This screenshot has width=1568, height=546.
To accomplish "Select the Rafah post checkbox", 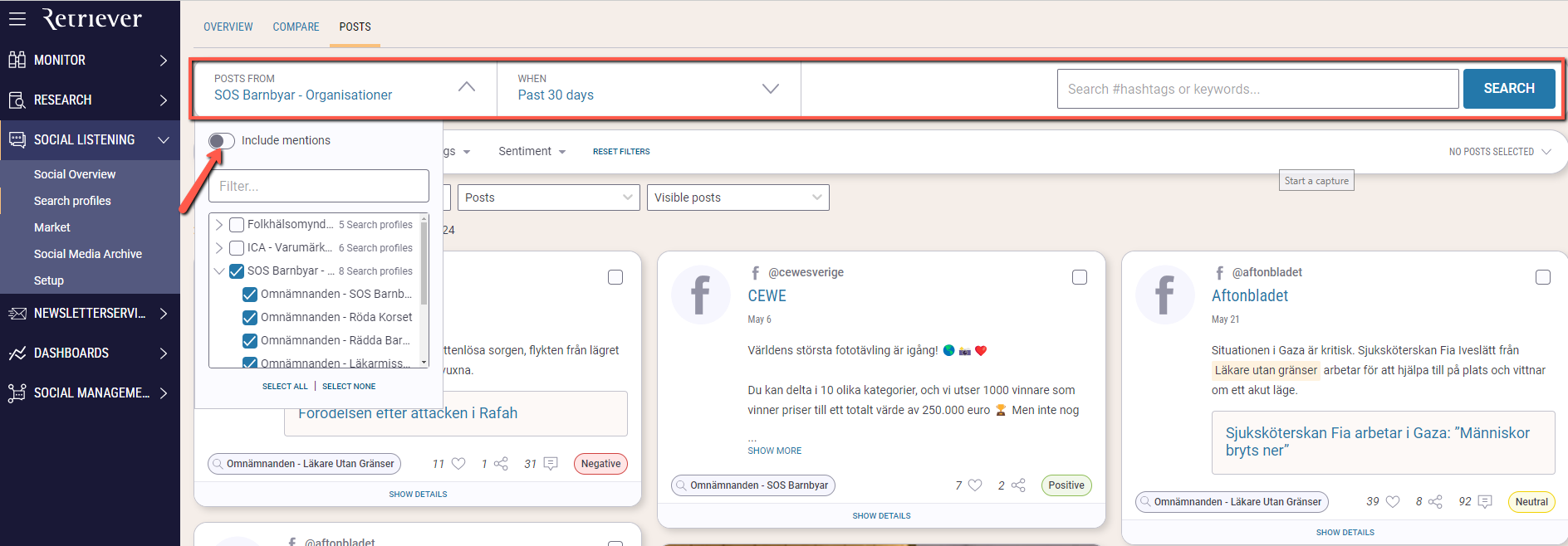I will coord(615,277).
